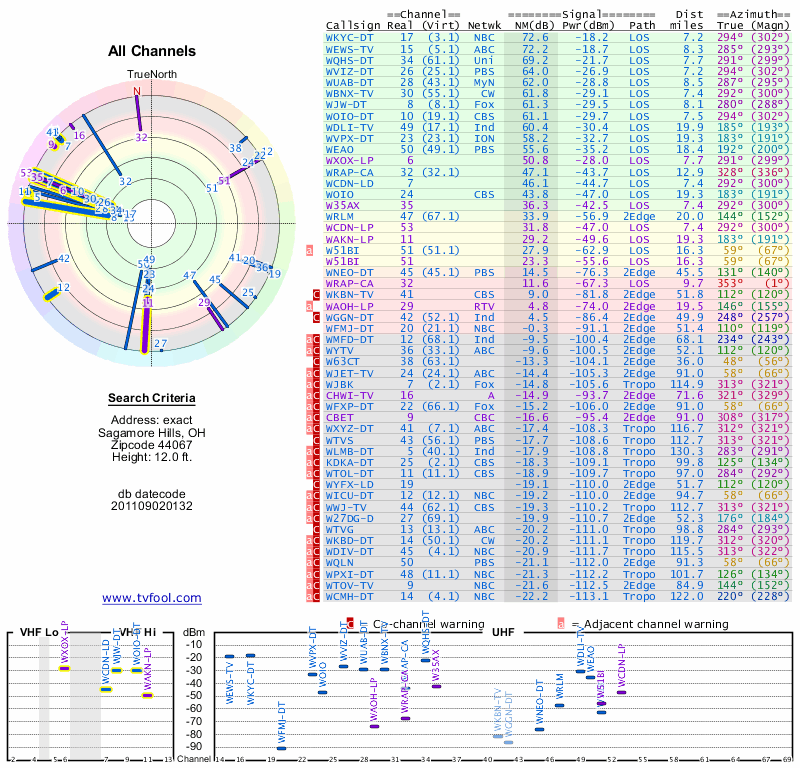Select the WNEO-DT callsign in table
Viewport: 800px width, 768px height.
(349, 272)
